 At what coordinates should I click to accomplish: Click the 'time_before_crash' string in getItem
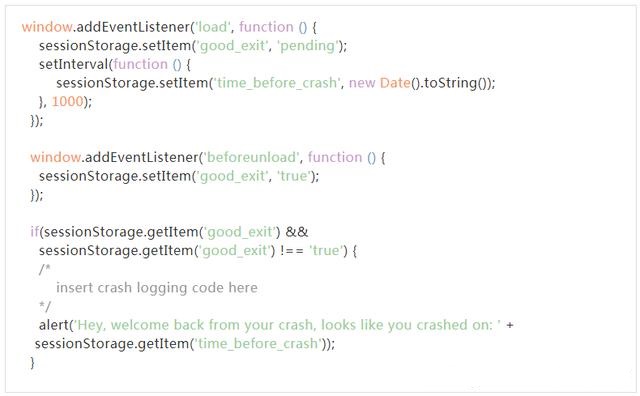258,344
